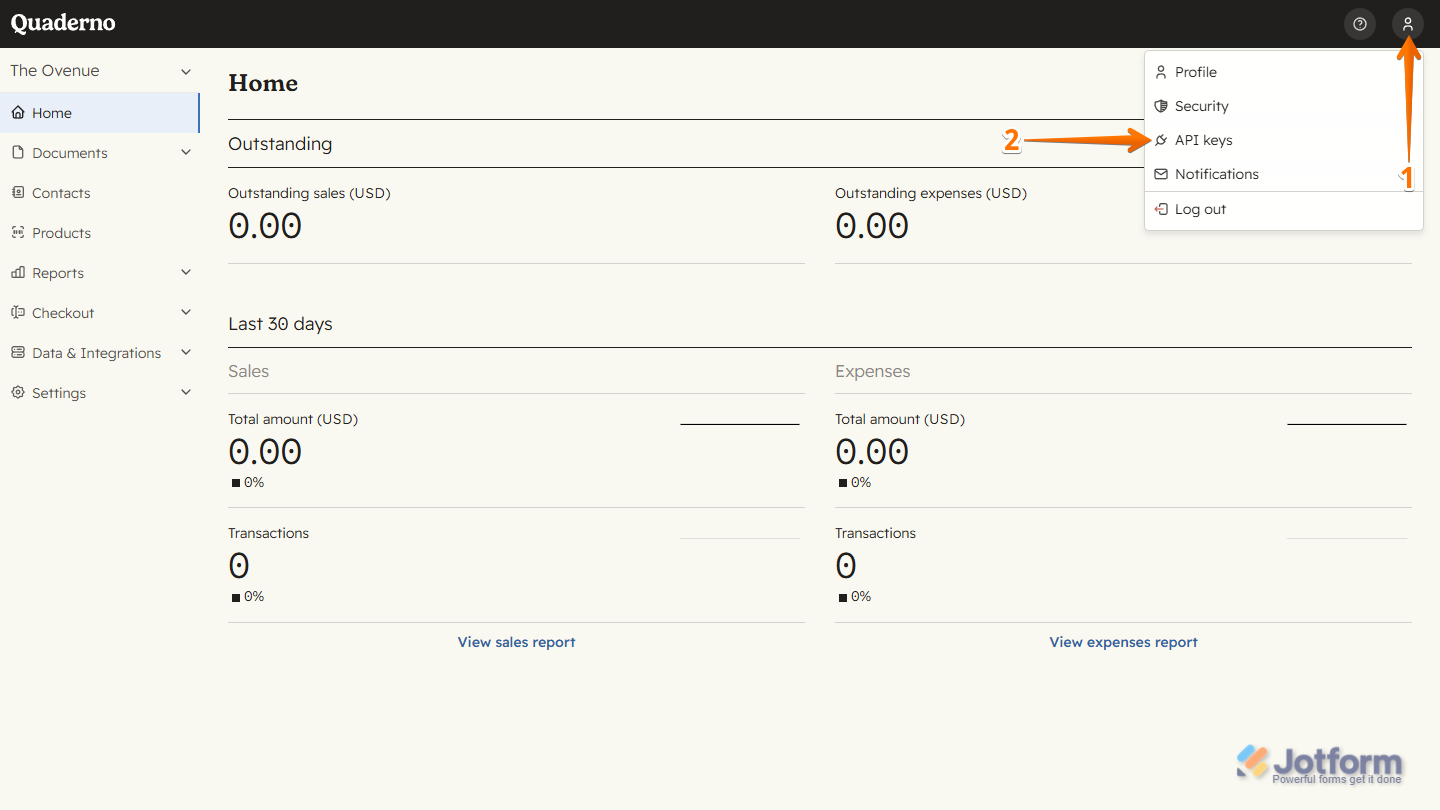Open API keys from the account menu

click(x=1201, y=139)
